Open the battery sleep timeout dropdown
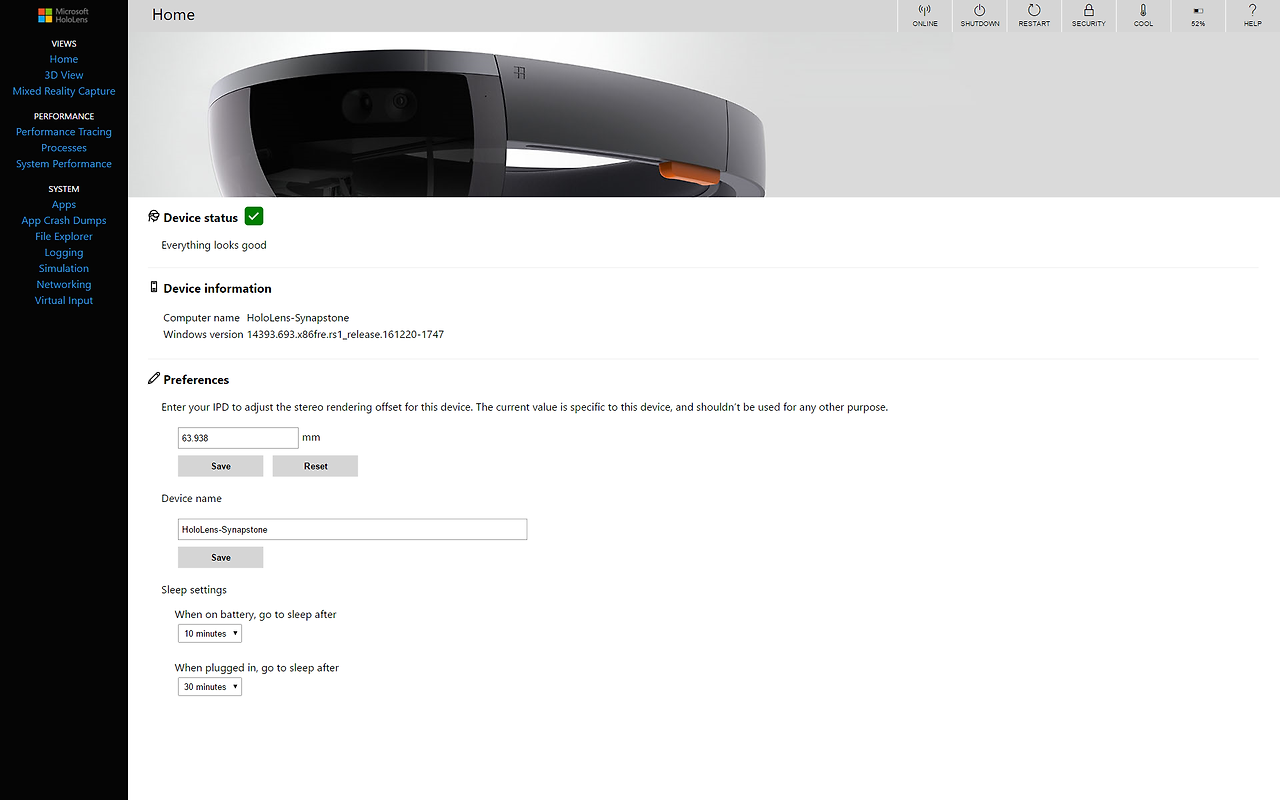1280x800 pixels. click(x=210, y=634)
